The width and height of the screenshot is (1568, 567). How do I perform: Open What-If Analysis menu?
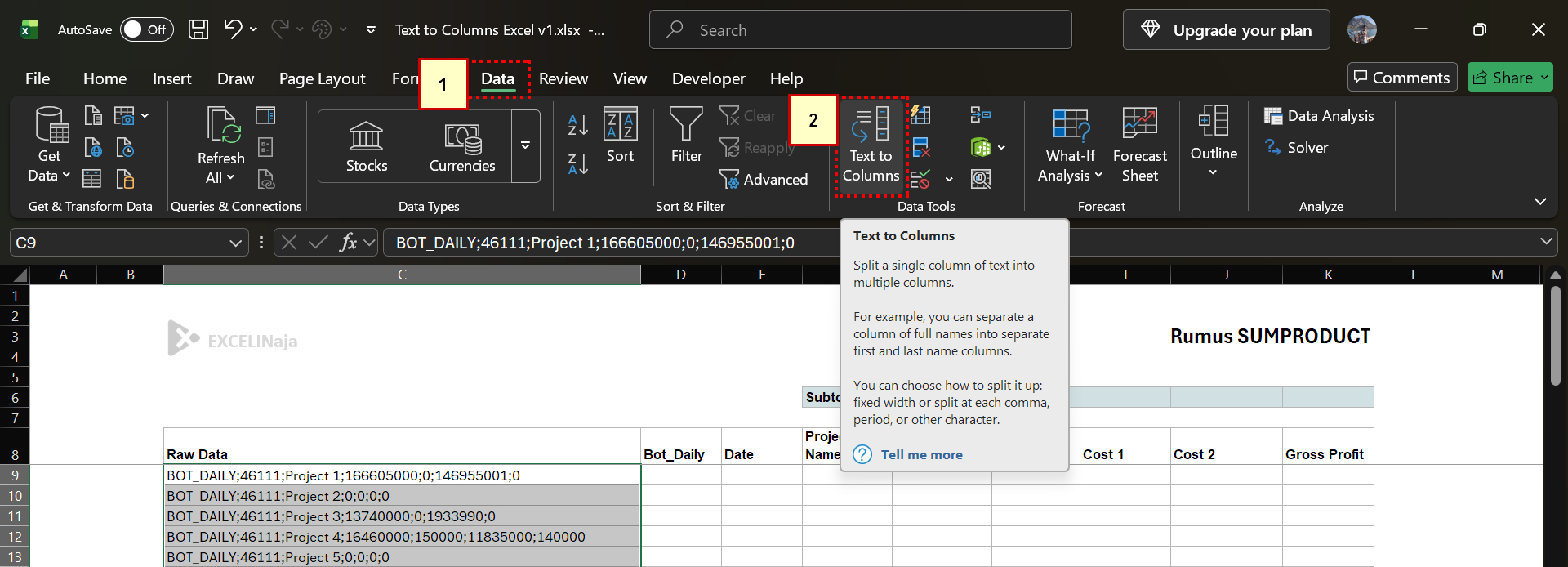pyautogui.click(x=1070, y=145)
